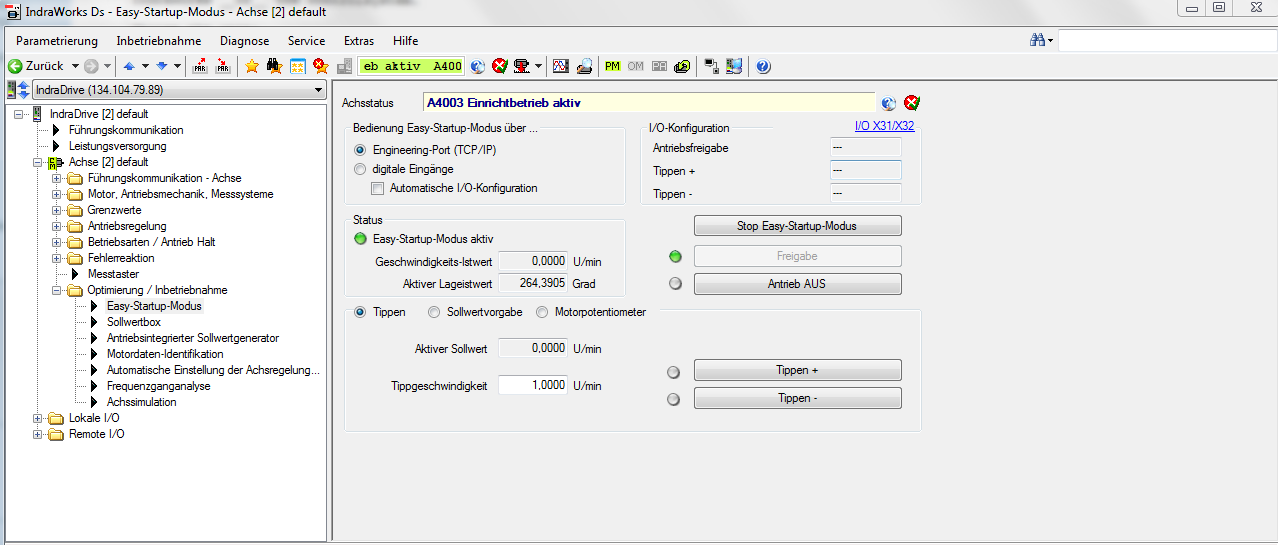The height and width of the screenshot is (545, 1278).
Task: Click the network connection devices icon
Action: tap(712, 66)
